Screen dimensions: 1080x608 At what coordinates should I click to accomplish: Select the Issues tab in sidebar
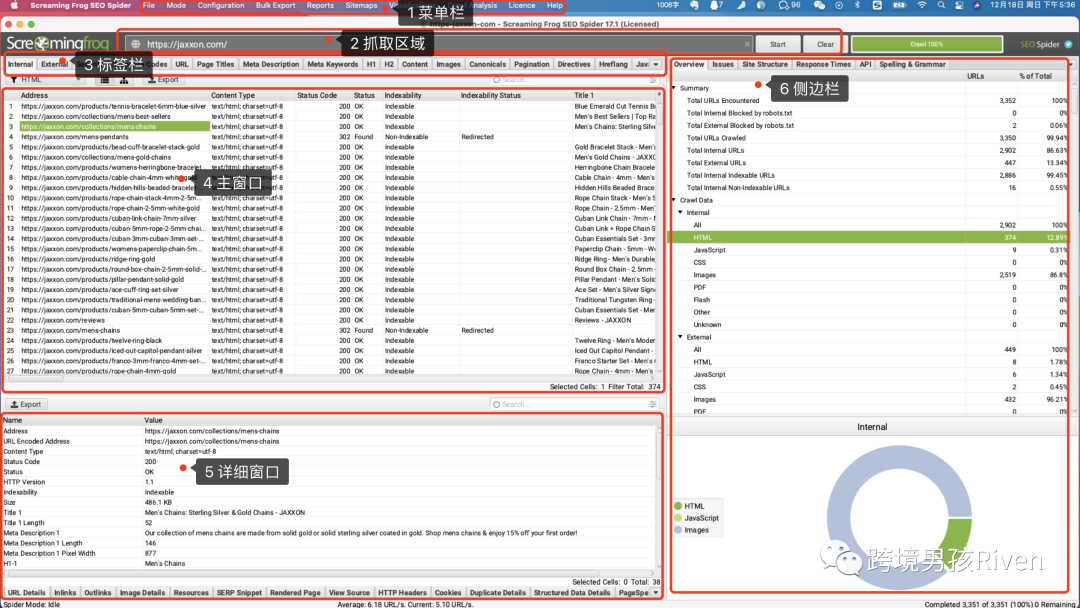pyautogui.click(x=723, y=64)
